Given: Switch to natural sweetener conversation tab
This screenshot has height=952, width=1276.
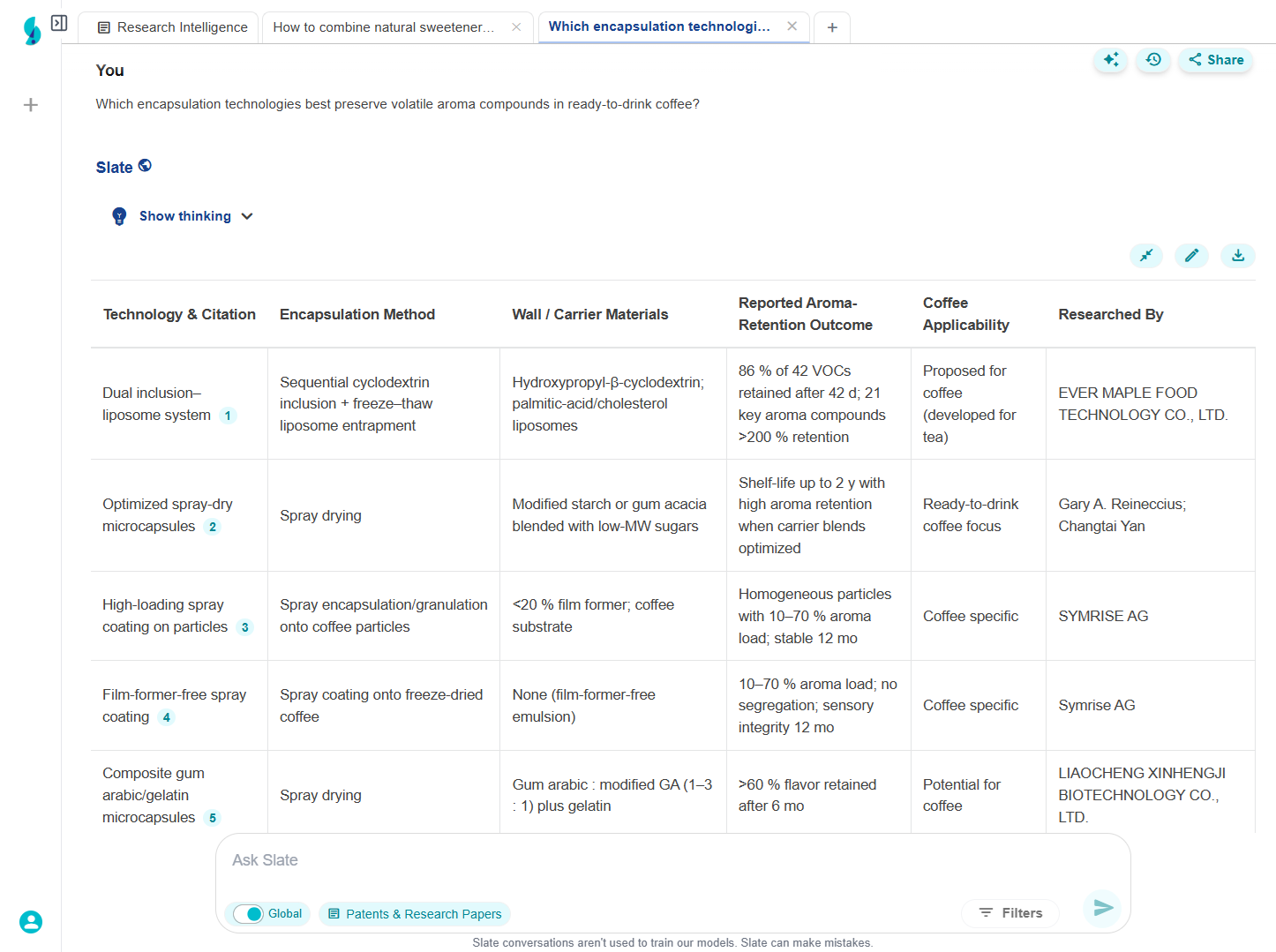Looking at the screenshot, I should 383,27.
